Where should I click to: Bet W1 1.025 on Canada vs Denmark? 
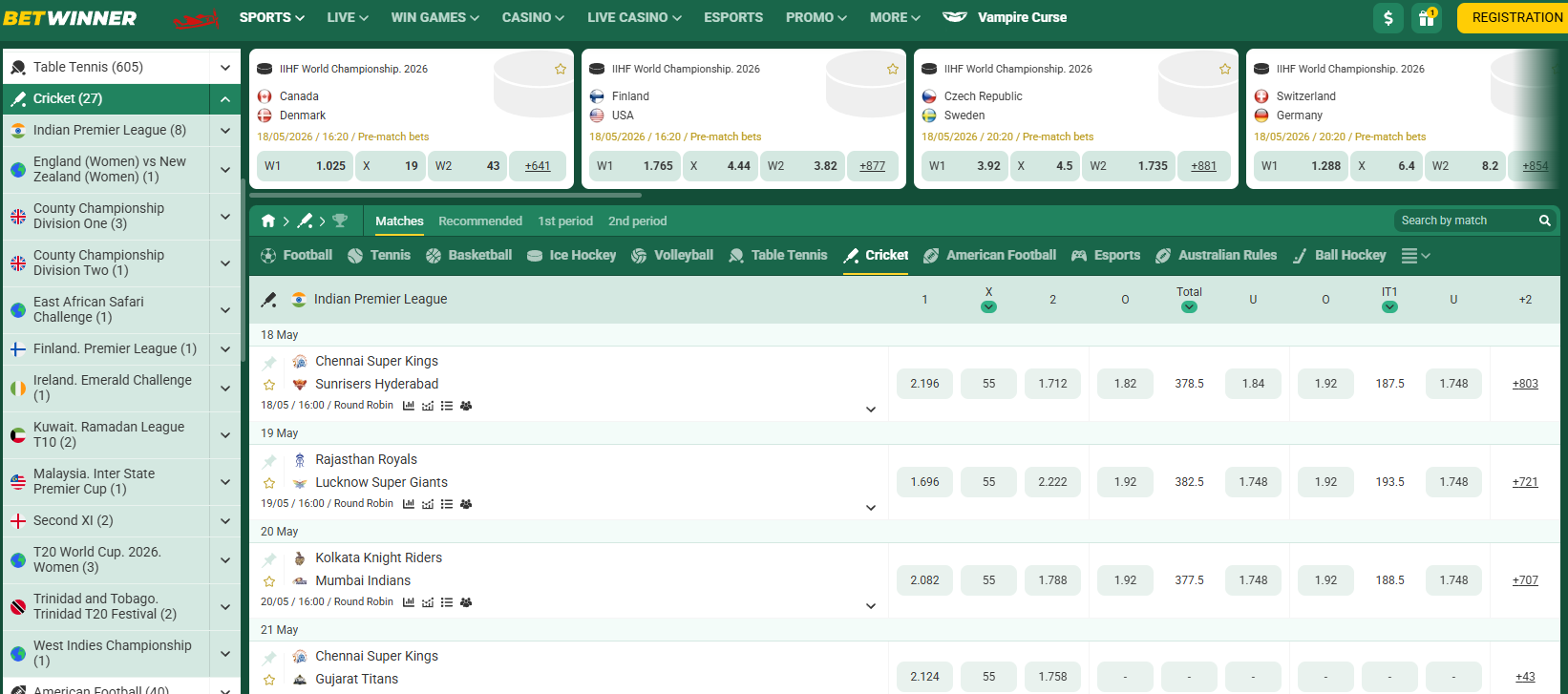(305, 166)
